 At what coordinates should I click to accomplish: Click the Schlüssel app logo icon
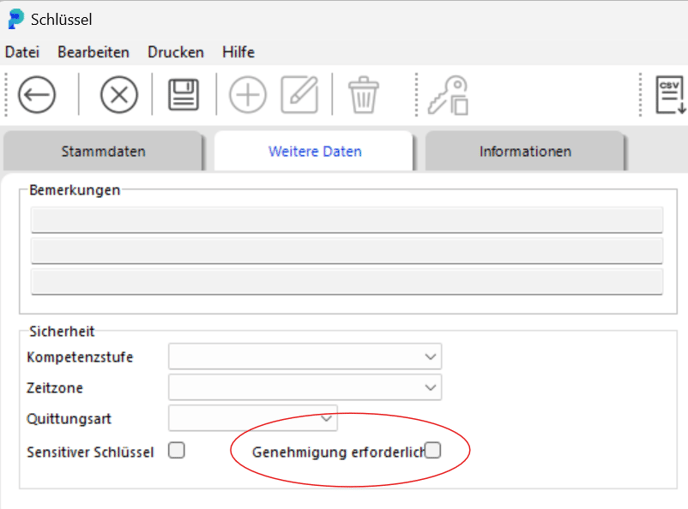pyautogui.click(x=16, y=19)
